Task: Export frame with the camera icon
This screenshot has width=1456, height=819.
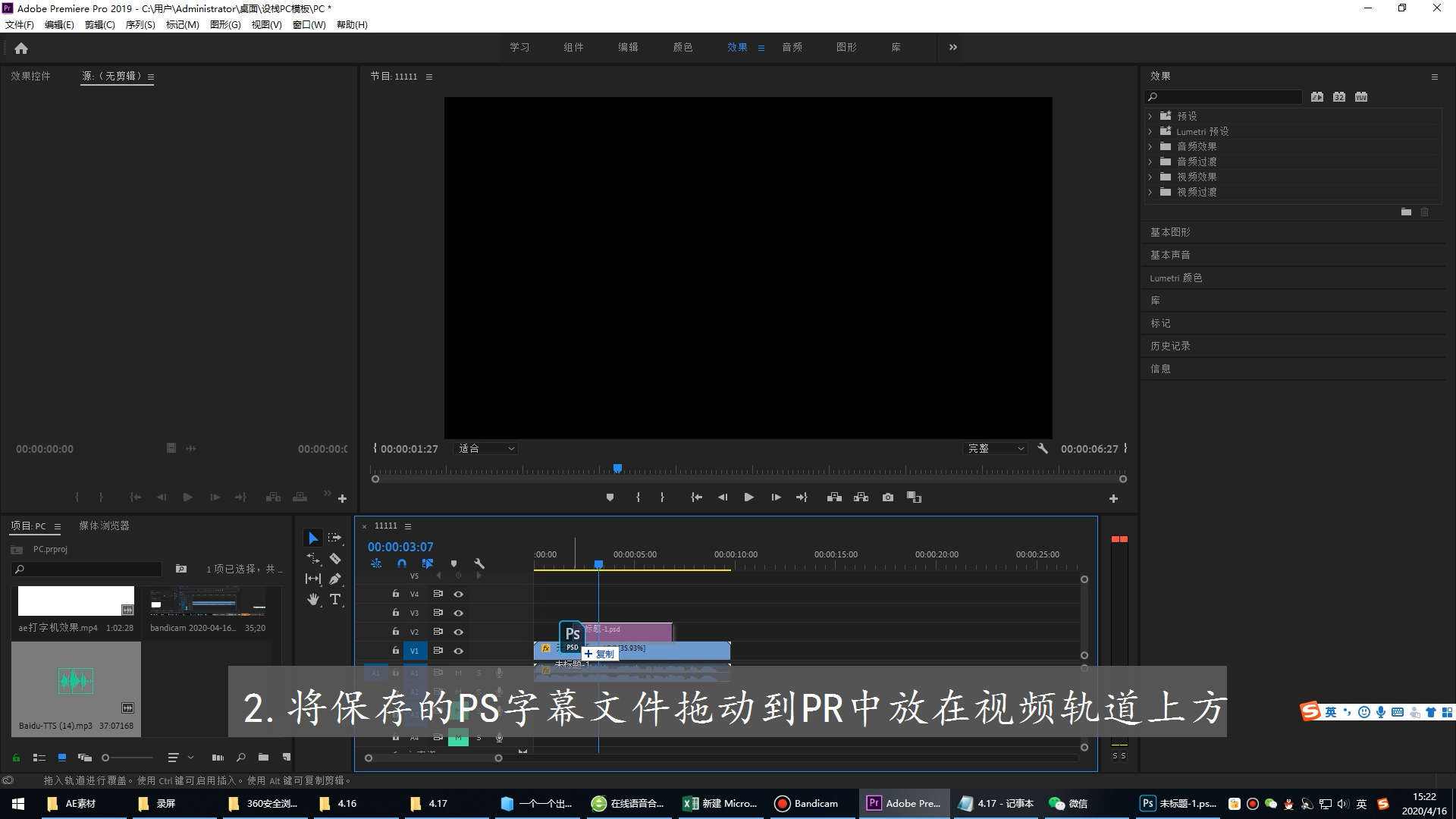Action: (888, 497)
